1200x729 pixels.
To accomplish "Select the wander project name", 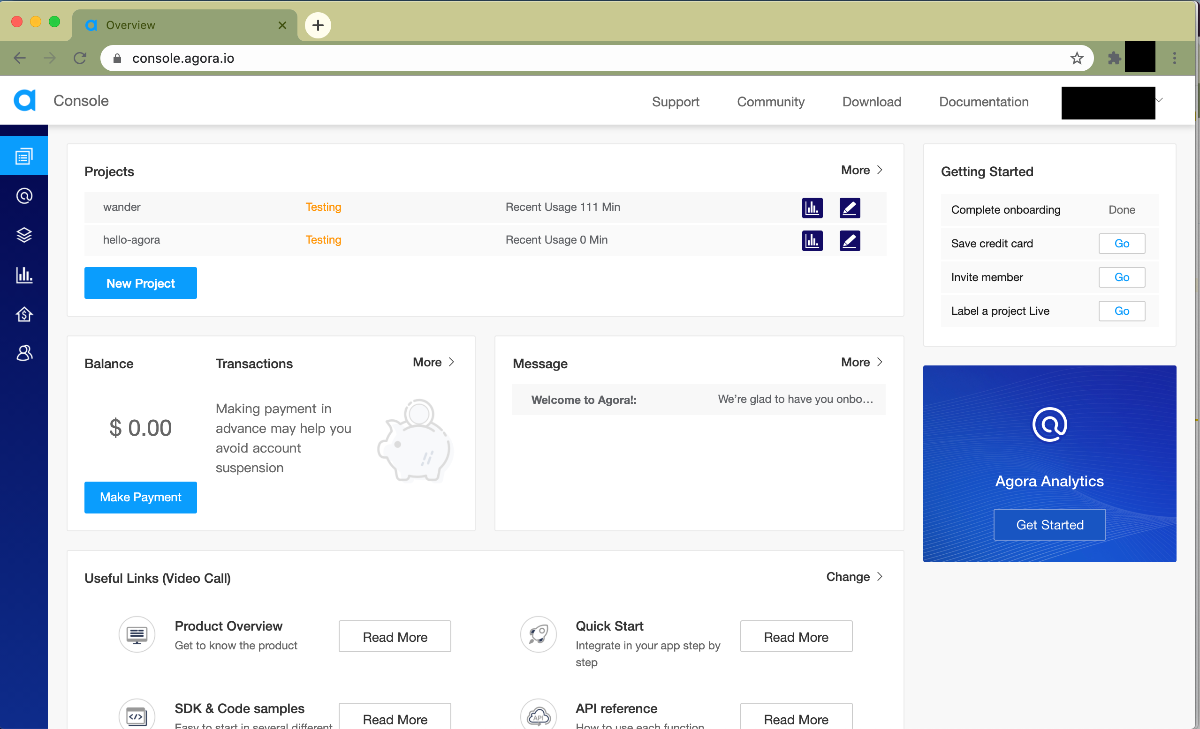I will click(x=122, y=207).
